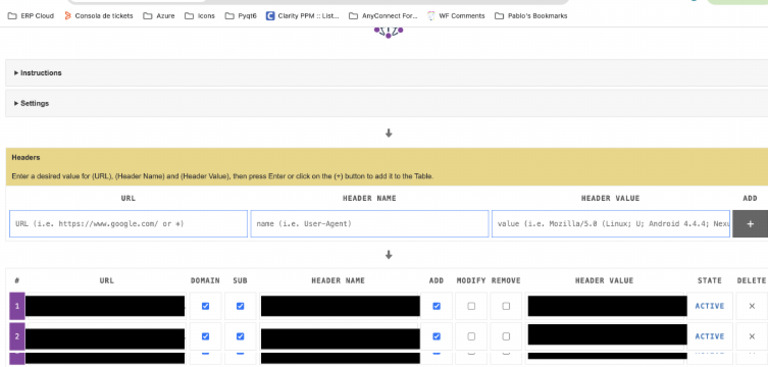Toggle Sub checkbox in row 1
This screenshot has height=367, width=768.
pyautogui.click(x=240, y=306)
